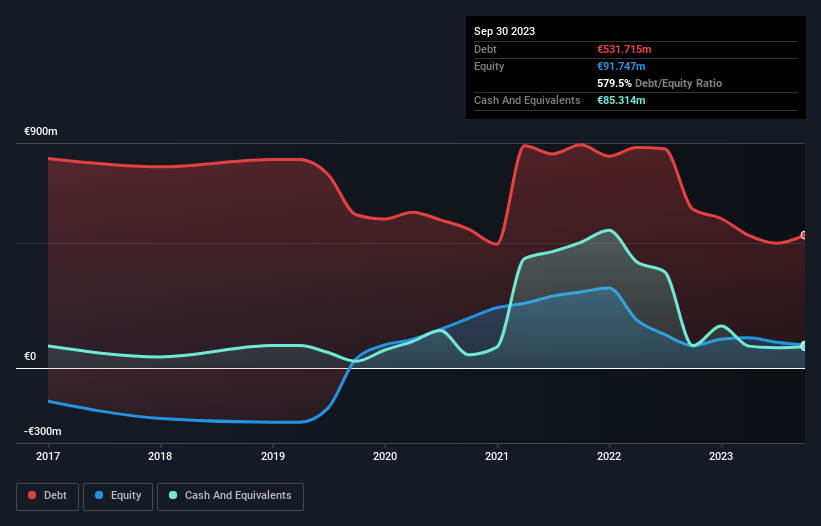Click the 2023 x-axis label

point(721,456)
